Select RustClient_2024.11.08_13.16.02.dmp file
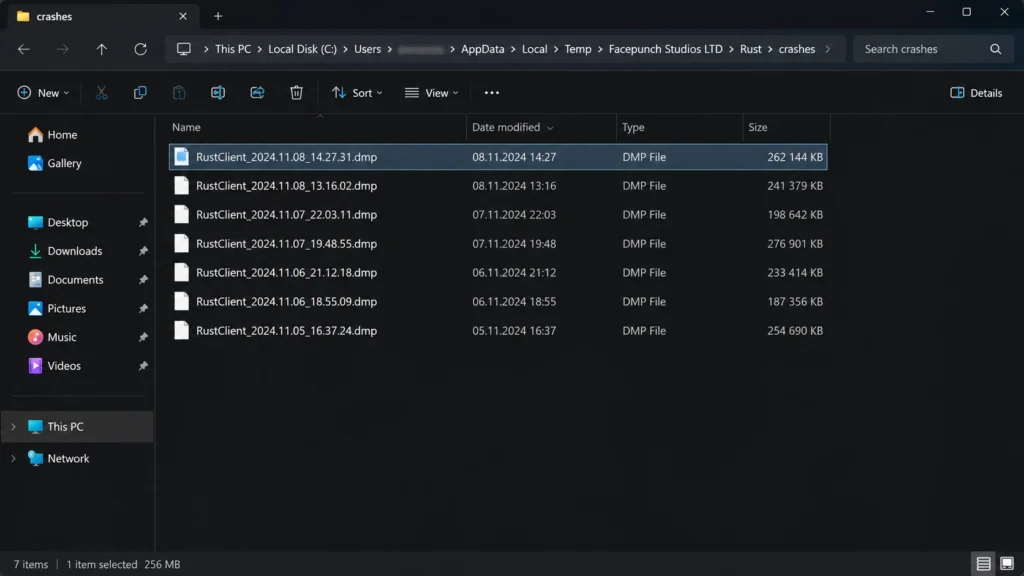The height and width of the screenshot is (576, 1024). [x=498, y=185]
